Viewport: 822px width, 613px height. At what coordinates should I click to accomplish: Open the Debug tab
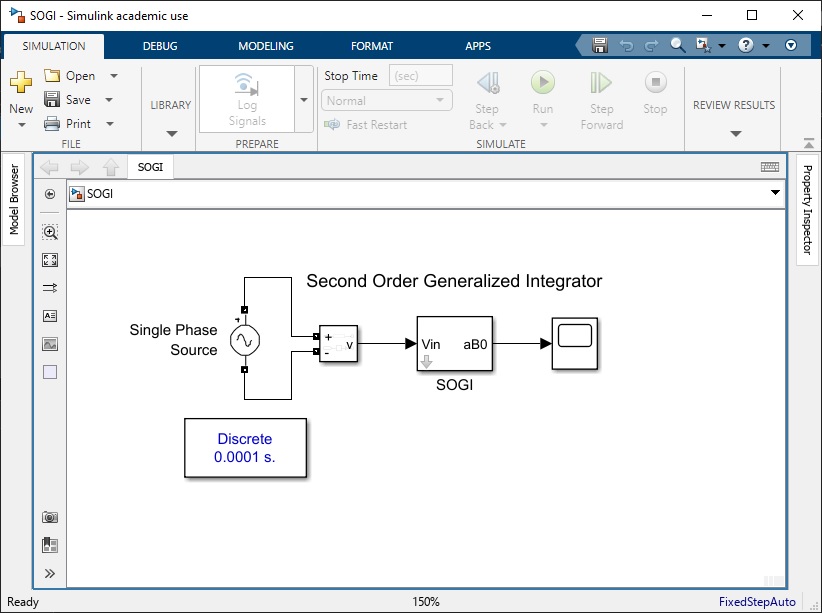click(159, 46)
